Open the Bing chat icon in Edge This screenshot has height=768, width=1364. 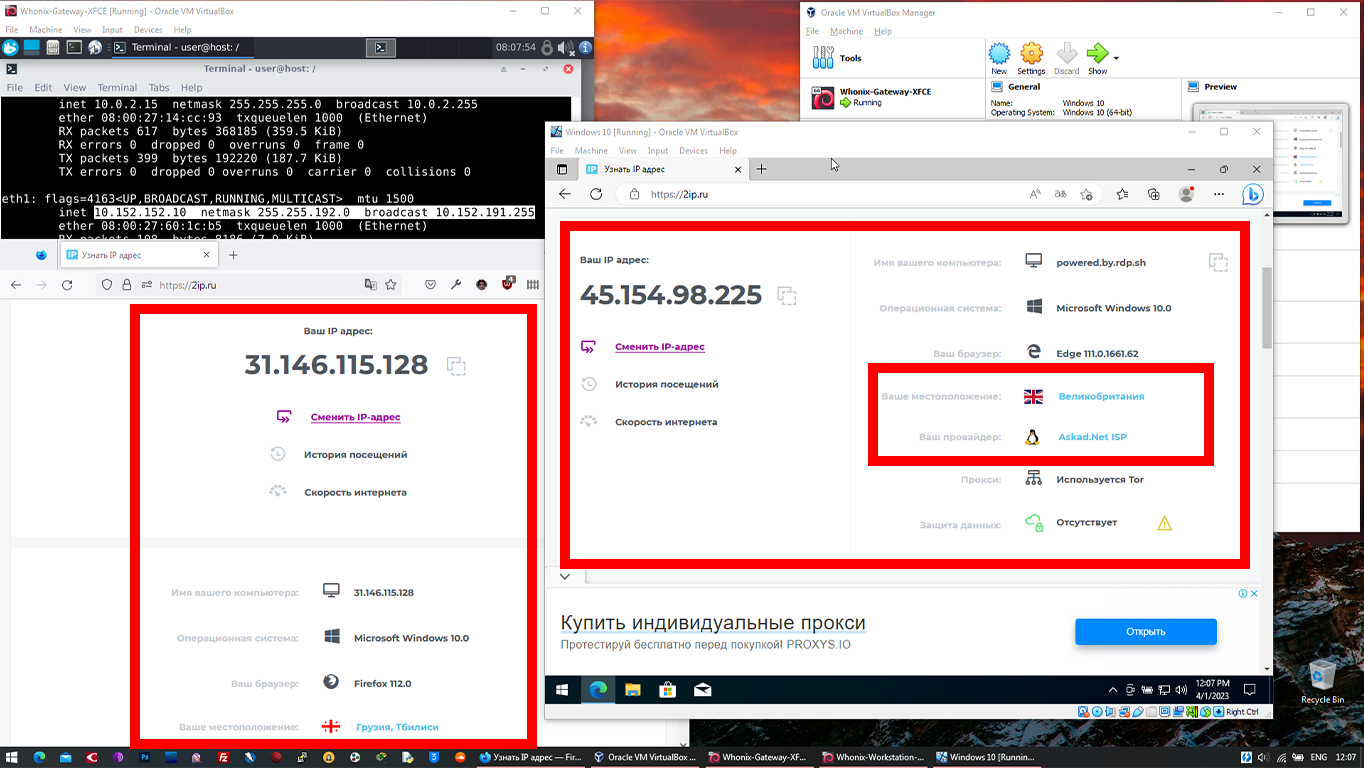coord(1252,194)
